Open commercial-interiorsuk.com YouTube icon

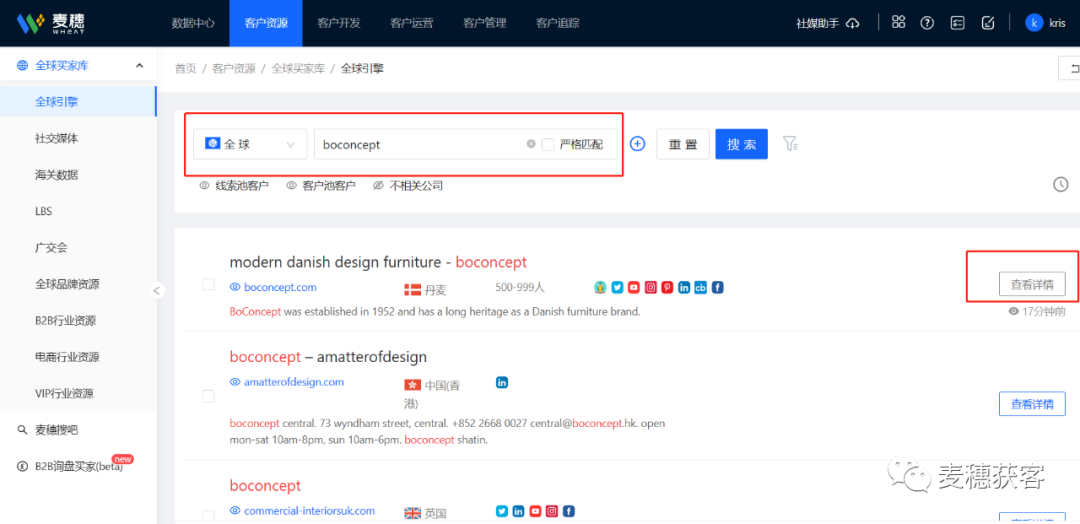pyautogui.click(x=535, y=511)
